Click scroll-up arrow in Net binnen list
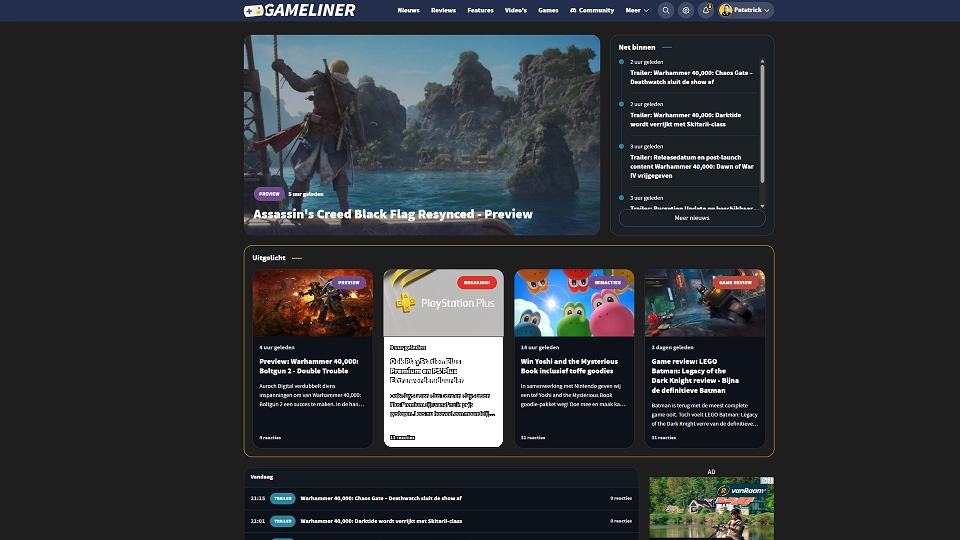This screenshot has height=540, width=960. (x=762, y=61)
